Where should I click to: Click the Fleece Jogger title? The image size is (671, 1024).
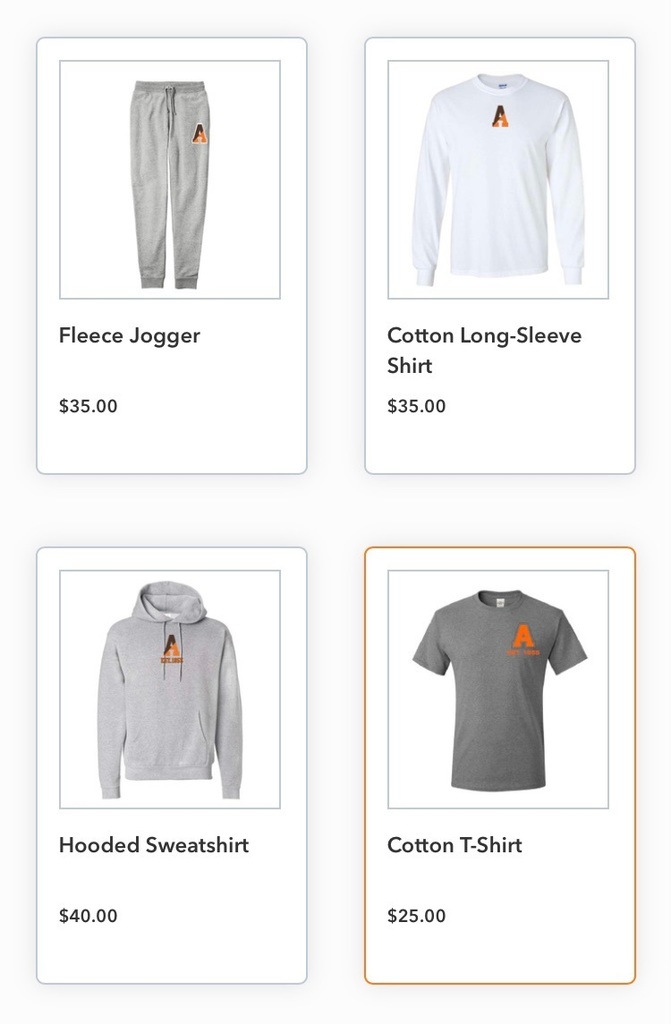click(129, 336)
